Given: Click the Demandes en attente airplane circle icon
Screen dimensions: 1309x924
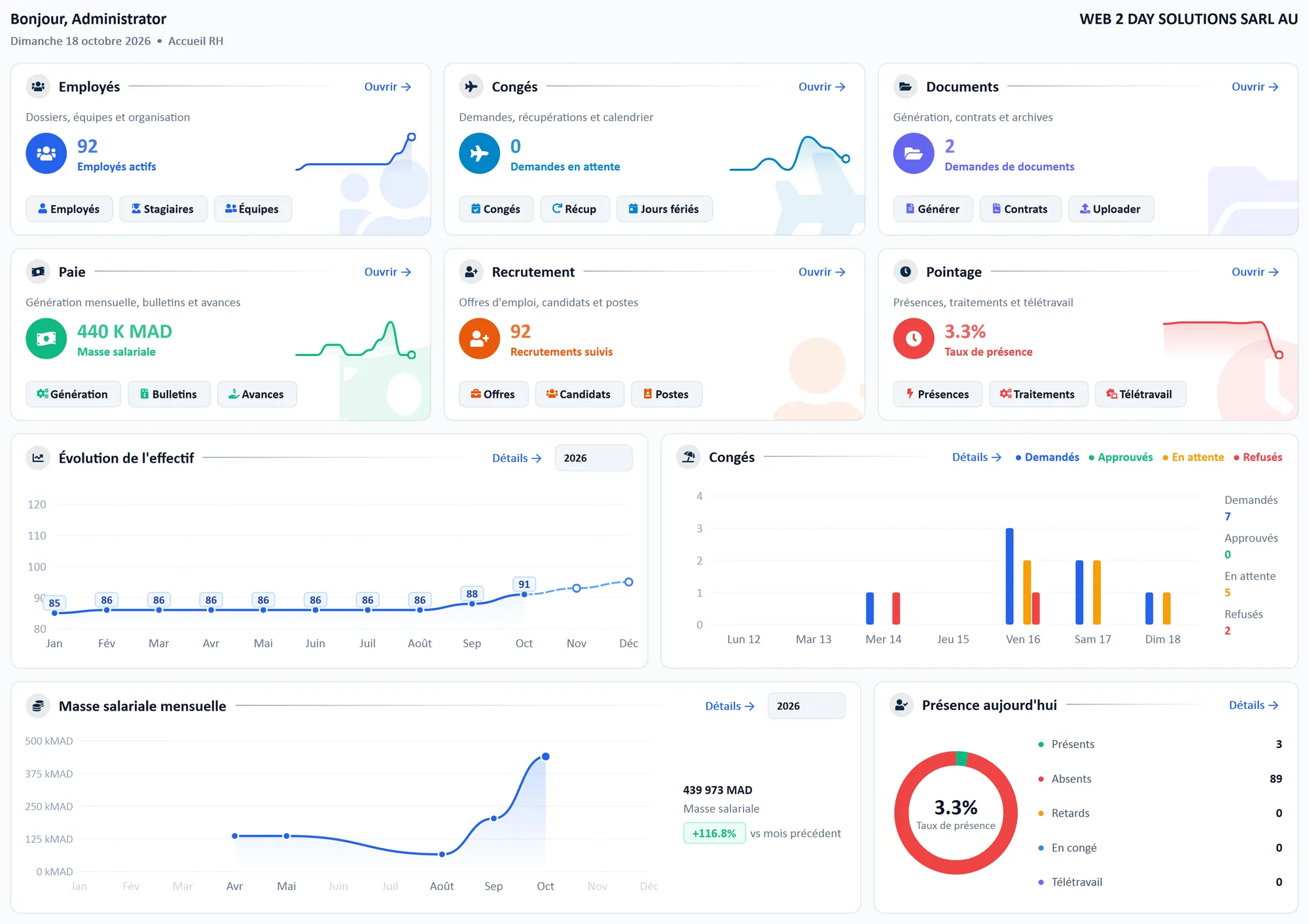Looking at the screenshot, I should coord(479,153).
